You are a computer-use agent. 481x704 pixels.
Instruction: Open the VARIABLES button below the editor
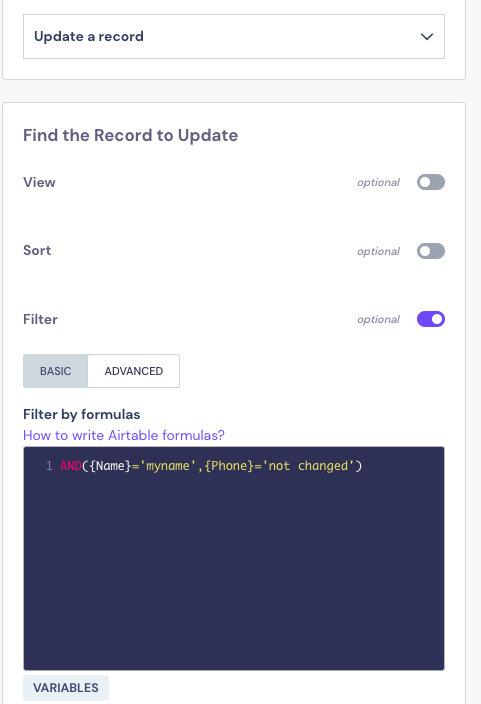66,687
